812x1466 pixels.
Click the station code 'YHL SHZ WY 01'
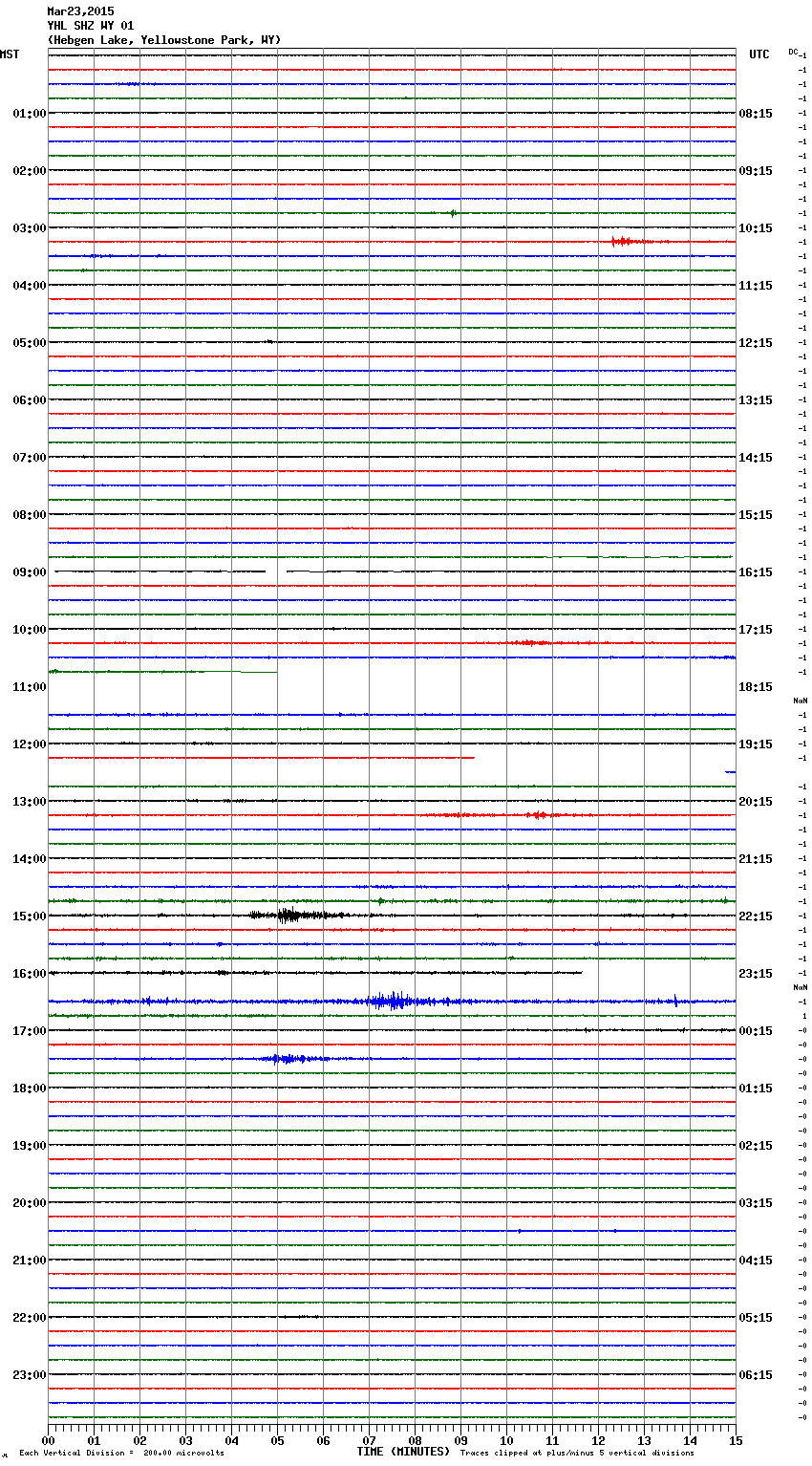click(91, 26)
